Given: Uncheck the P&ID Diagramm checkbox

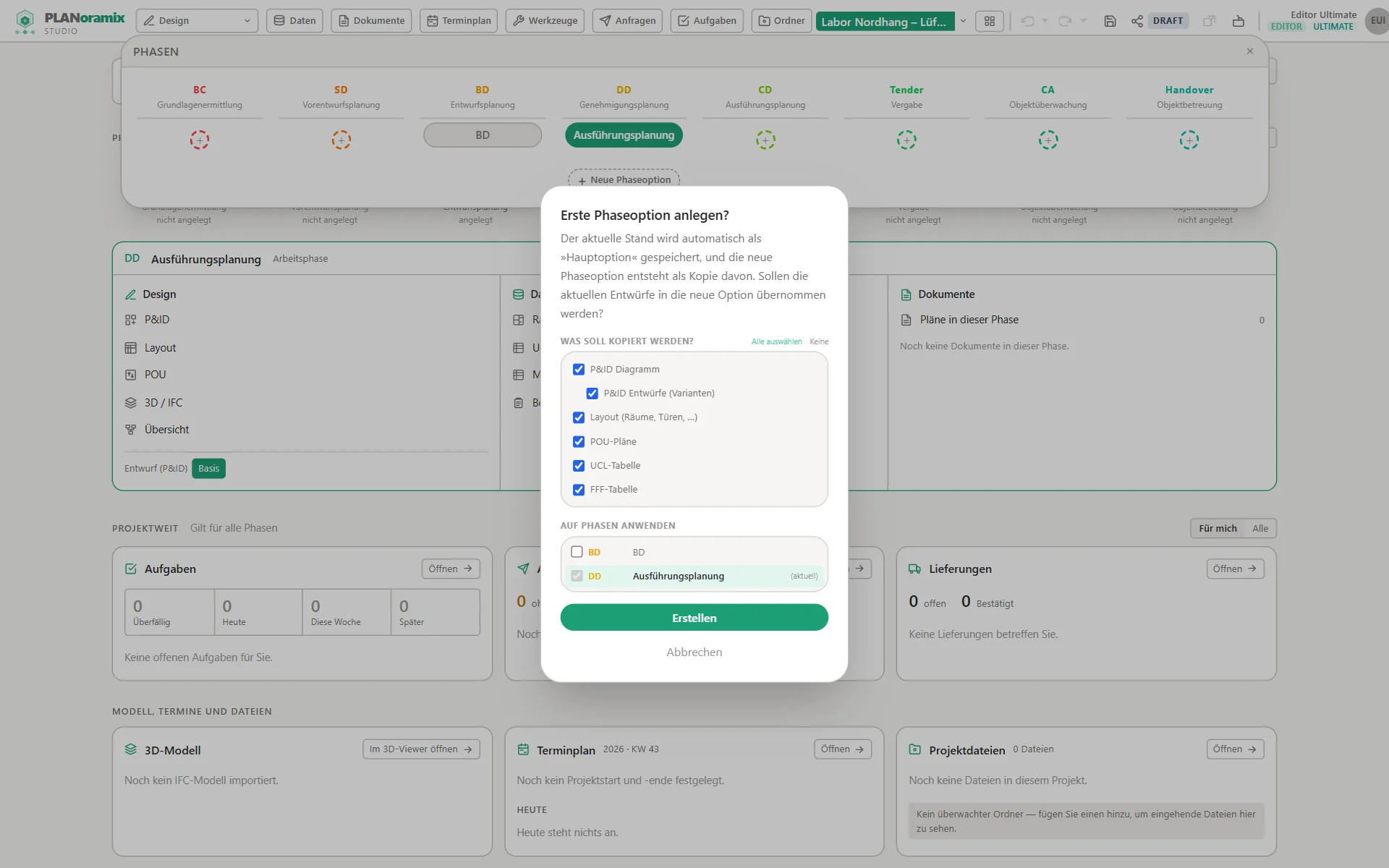Looking at the screenshot, I should pyautogui.click(x=579, y=370).
